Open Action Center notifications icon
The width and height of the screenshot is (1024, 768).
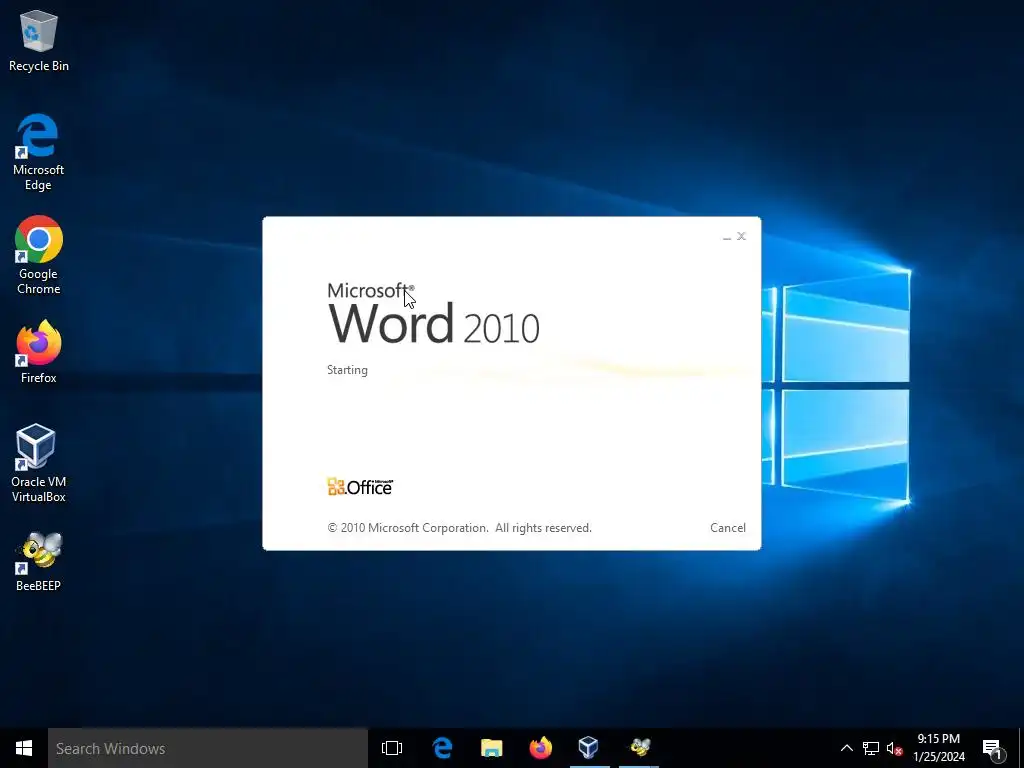(992, 750)
